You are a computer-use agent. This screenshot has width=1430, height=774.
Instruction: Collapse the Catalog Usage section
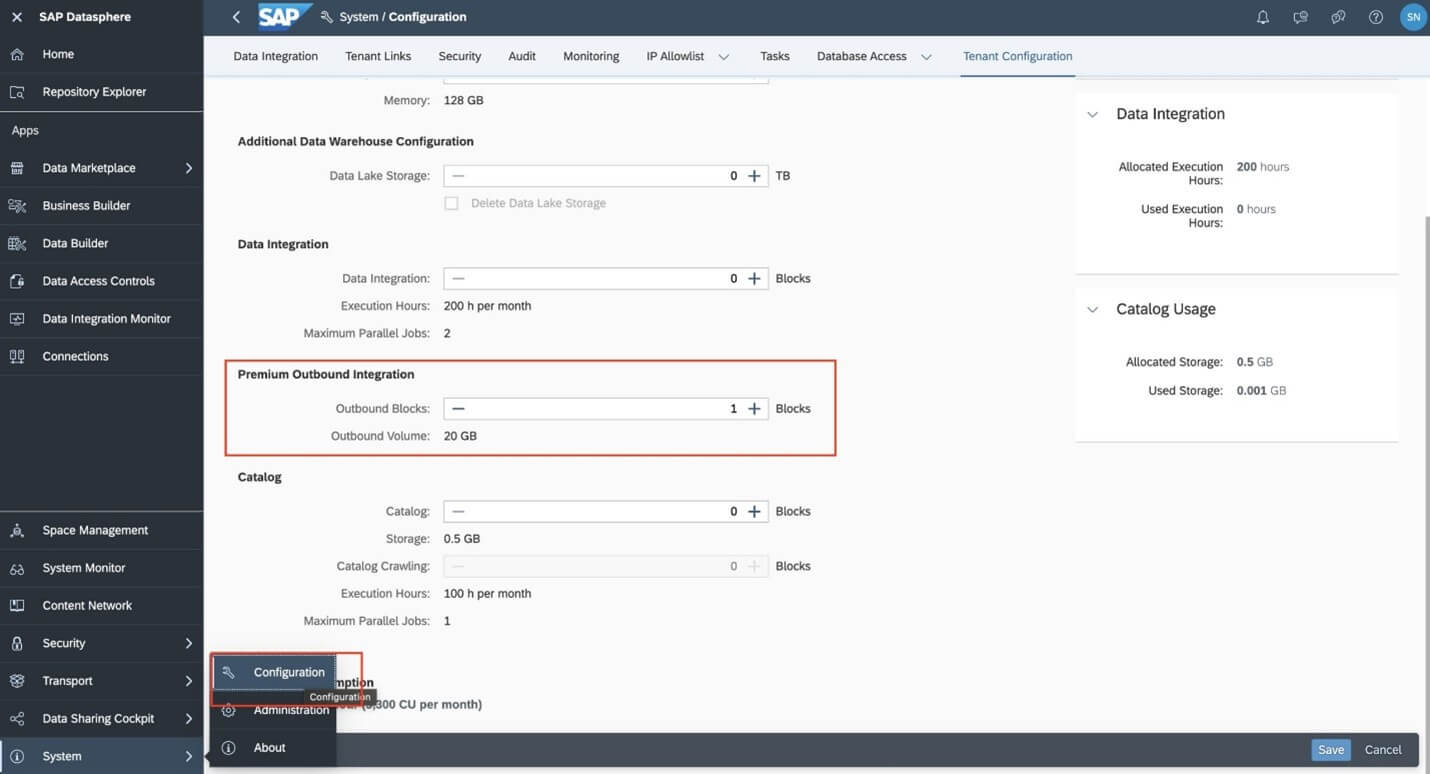click(1092, 309)
